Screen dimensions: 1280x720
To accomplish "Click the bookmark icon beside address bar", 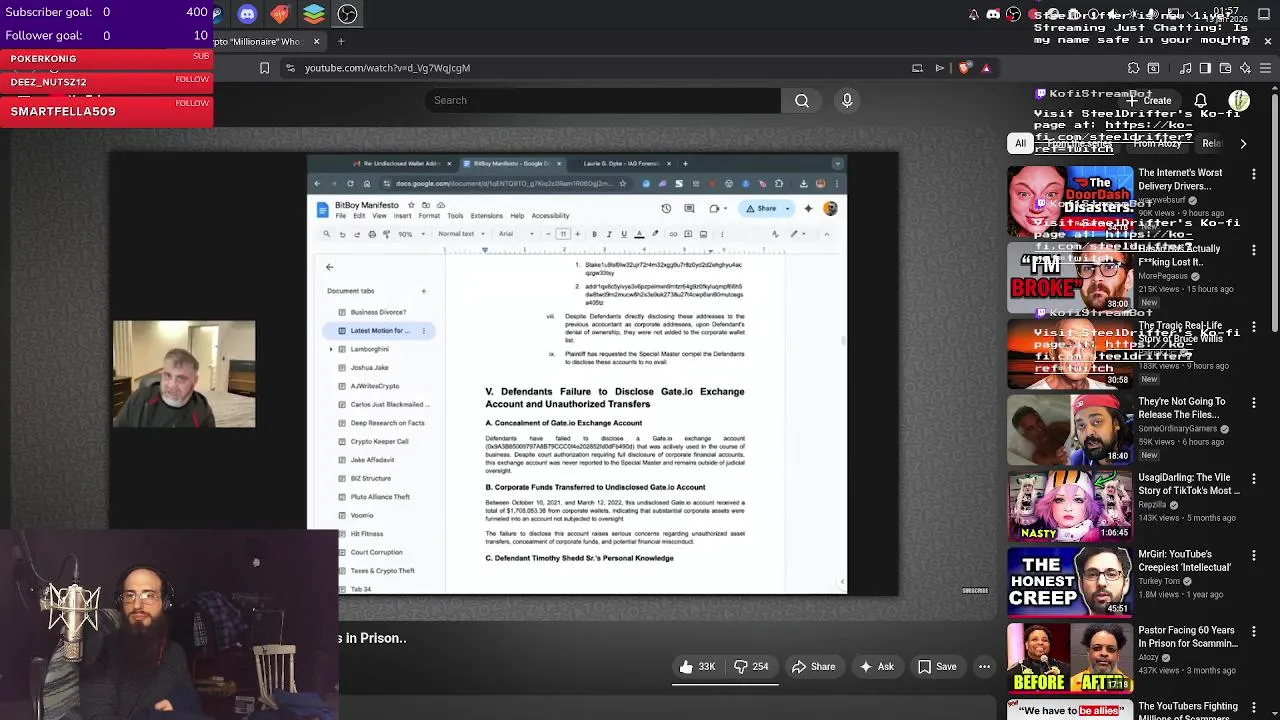I will [264, 68].
